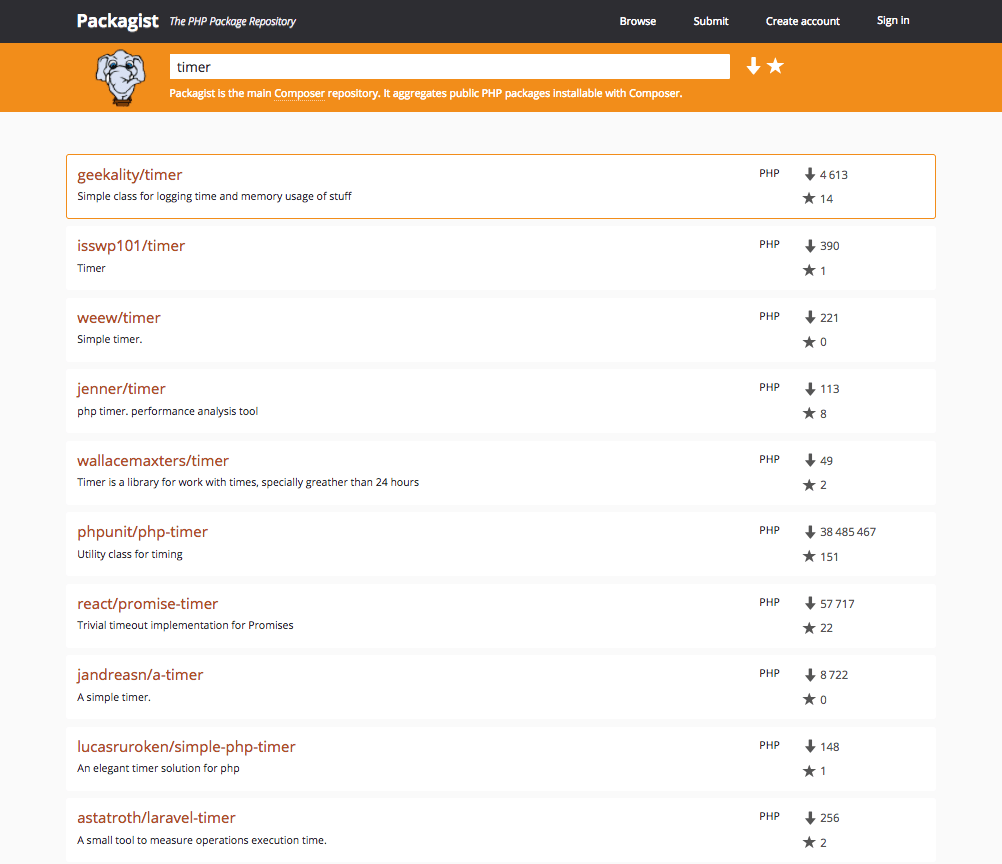The width and height of the screenshot is (1002, 864).
Task: Click the Sign in link
Action: (x=893, y=21)
